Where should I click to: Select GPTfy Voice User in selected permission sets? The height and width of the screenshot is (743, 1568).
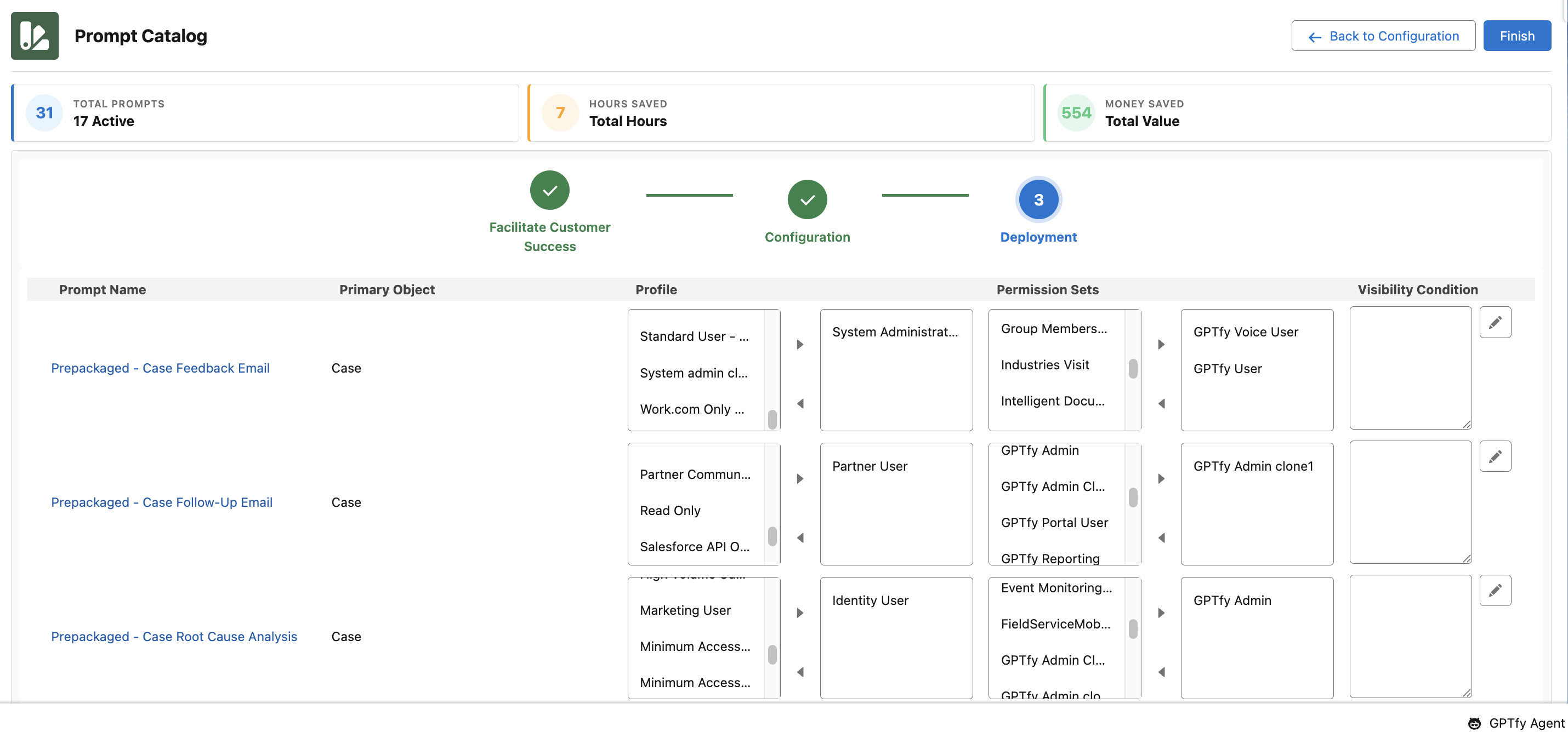(x=1246, y=332)
